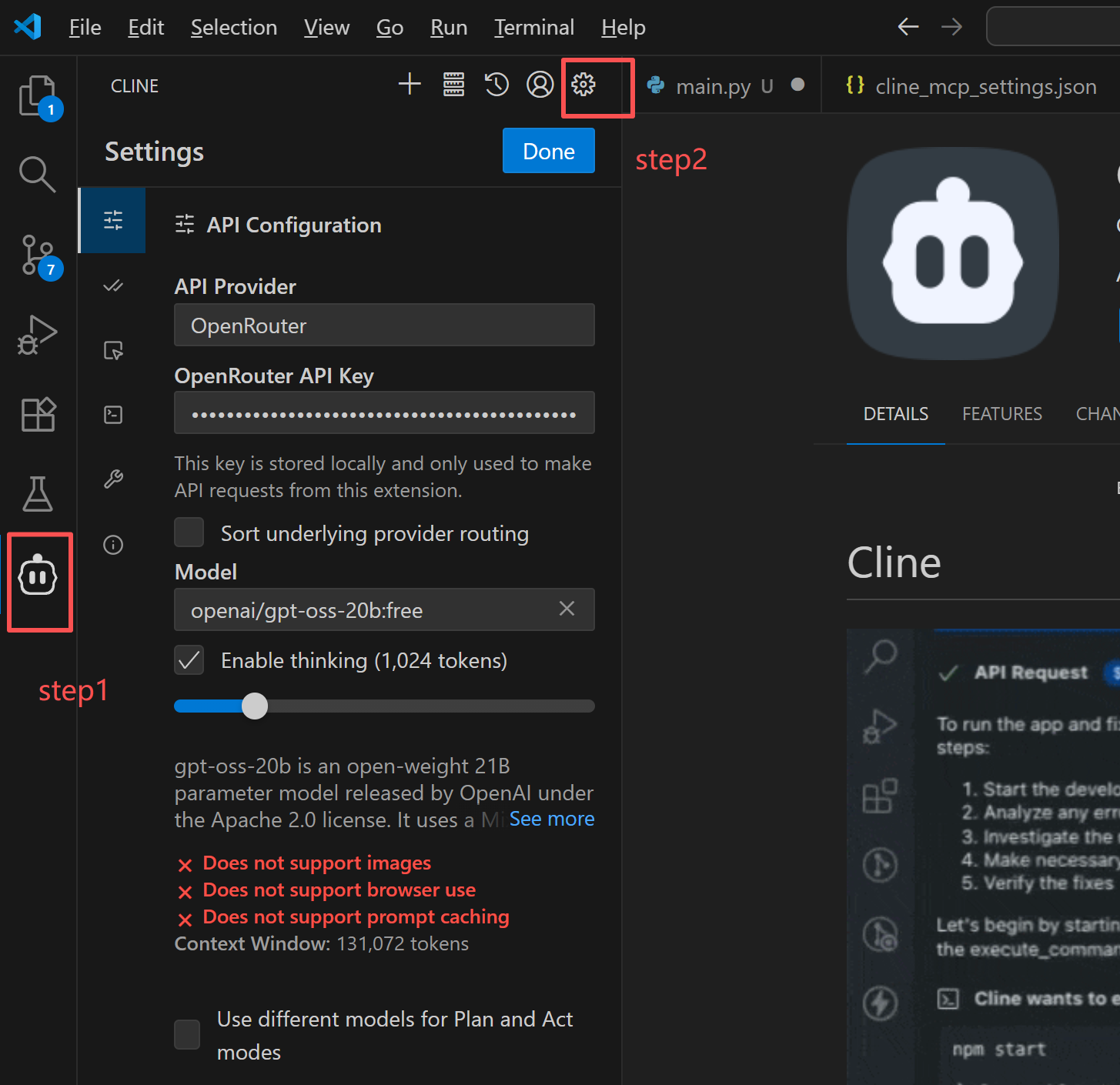This screenshot has height=1085, width=1120.
Task: Open the Search view in activity bar
Action: click(x=38, y=174)
